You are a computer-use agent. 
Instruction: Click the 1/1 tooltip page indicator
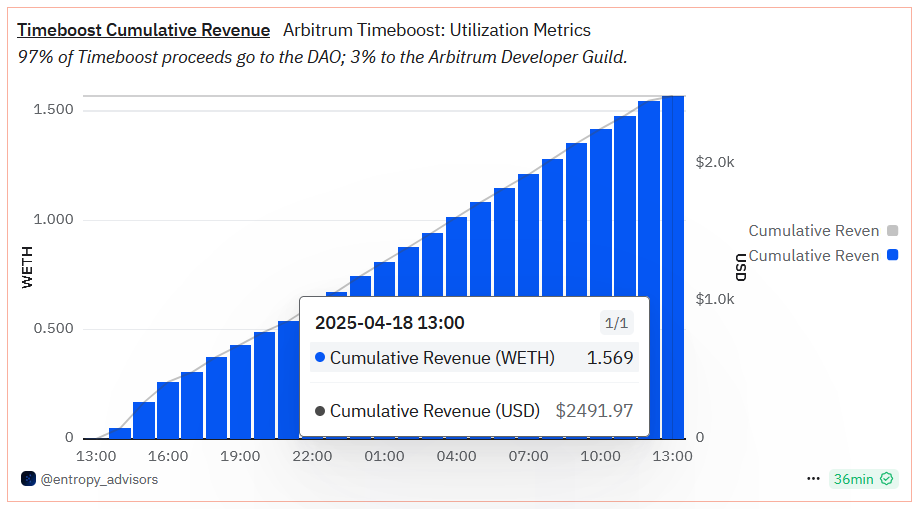point(616,323)
